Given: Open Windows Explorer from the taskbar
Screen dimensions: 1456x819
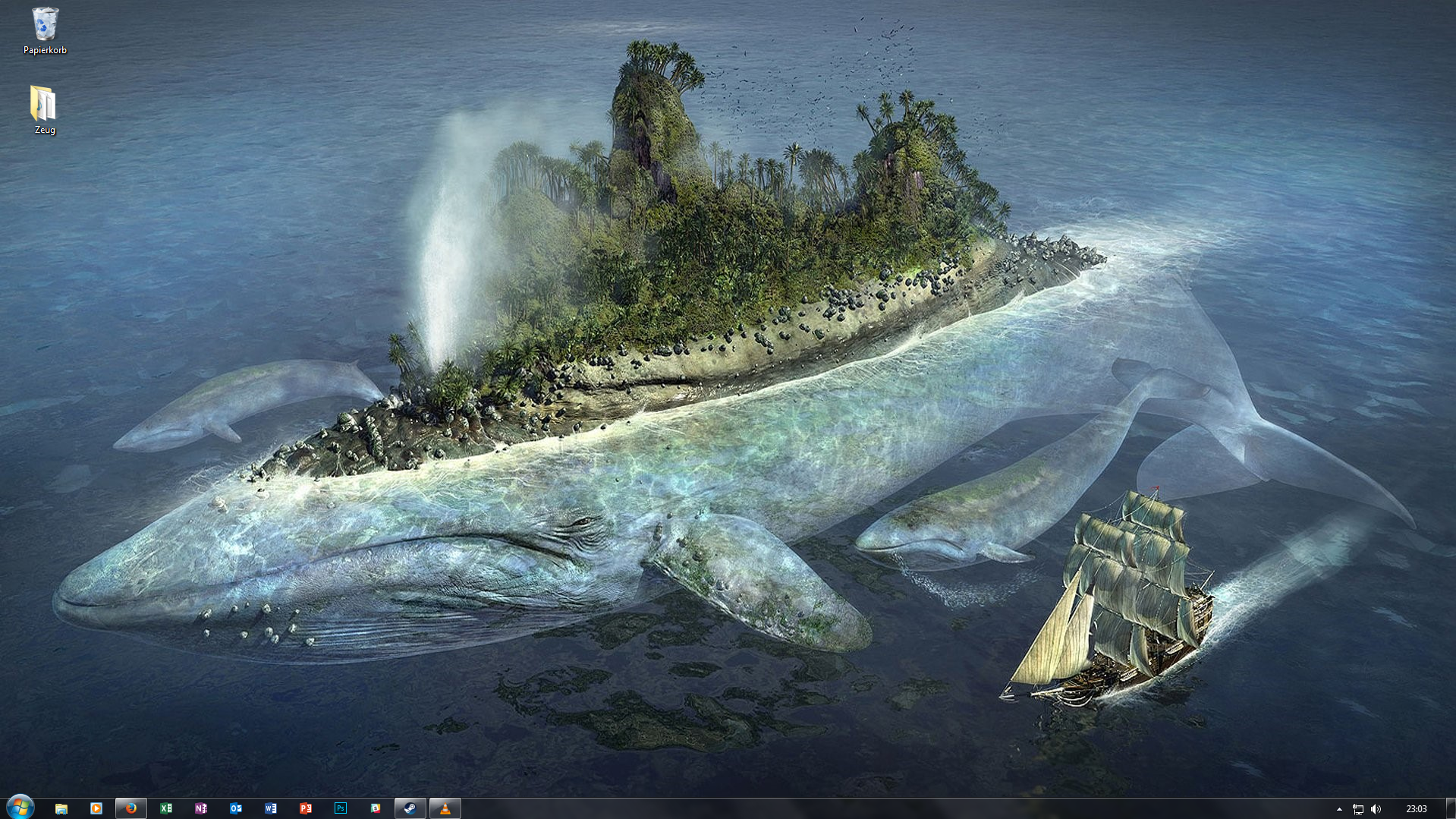Looking at the screenshot, I should (x=61, y=808).
